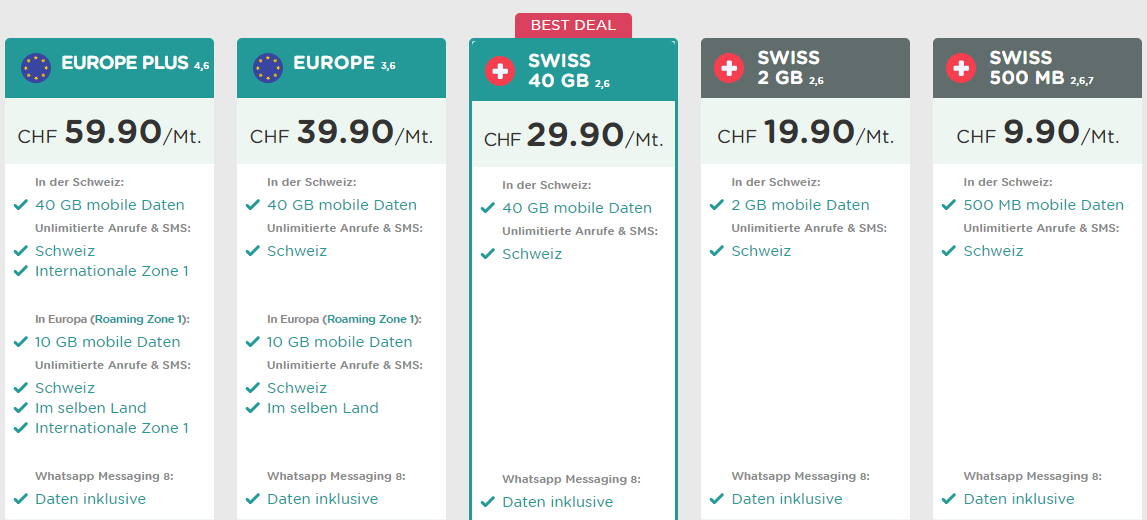Select the BEST DEAL badge

pos(573,25)
